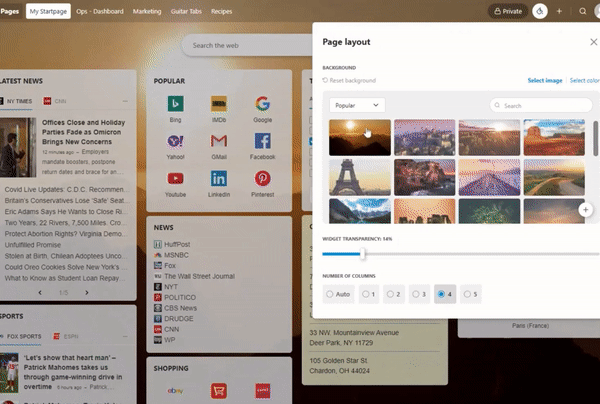Open the Bing bookmark icon
The height and width of the screenshot is (404, 600).
pos(175,104)
